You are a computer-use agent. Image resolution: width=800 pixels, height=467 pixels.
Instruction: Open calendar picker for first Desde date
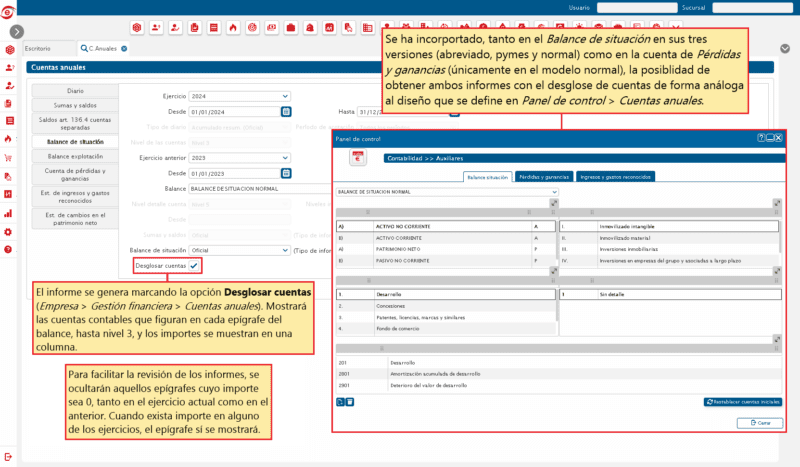[286, 111]
